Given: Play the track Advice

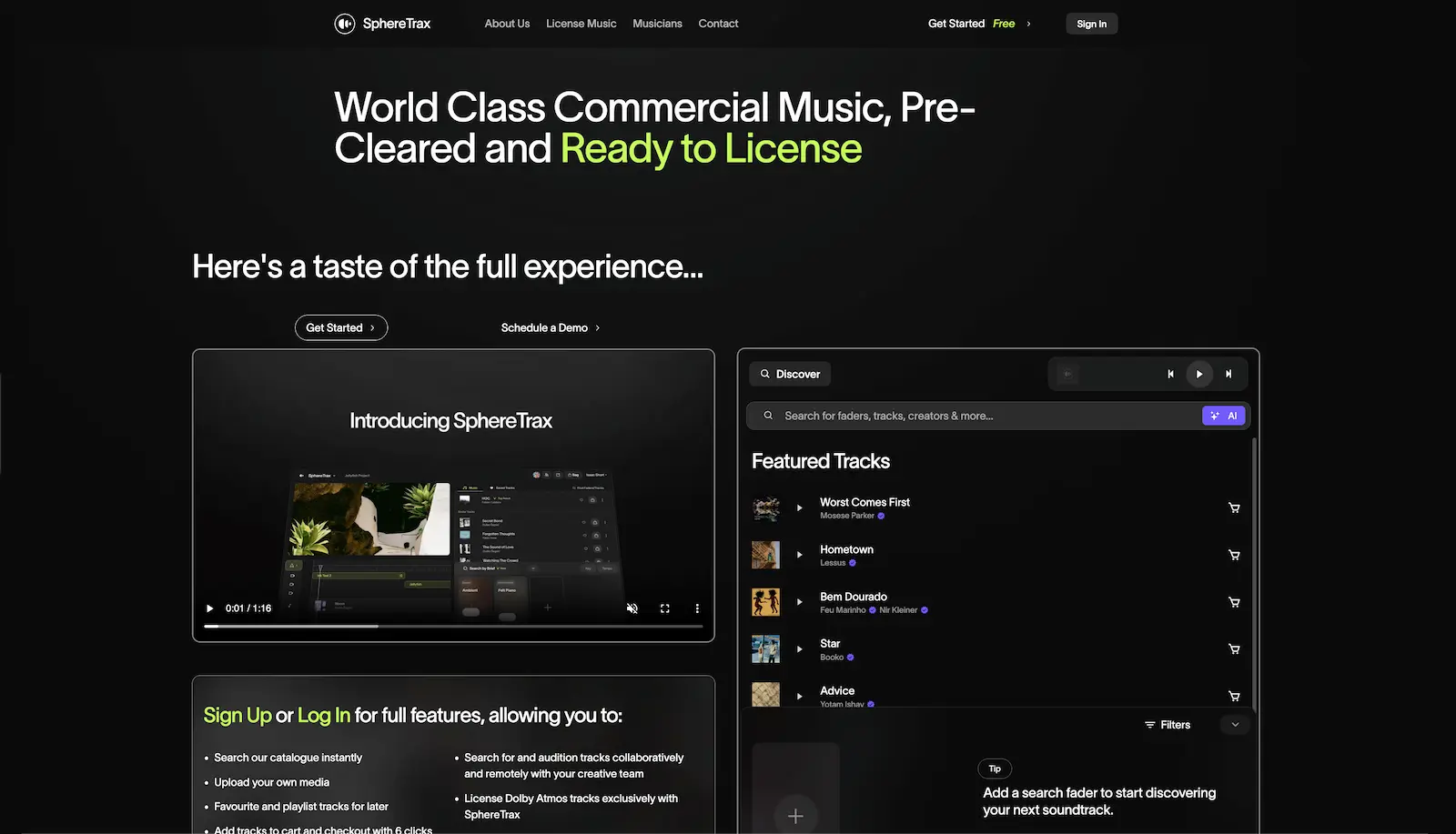Looking at the screenshot, I should (800, 696).
